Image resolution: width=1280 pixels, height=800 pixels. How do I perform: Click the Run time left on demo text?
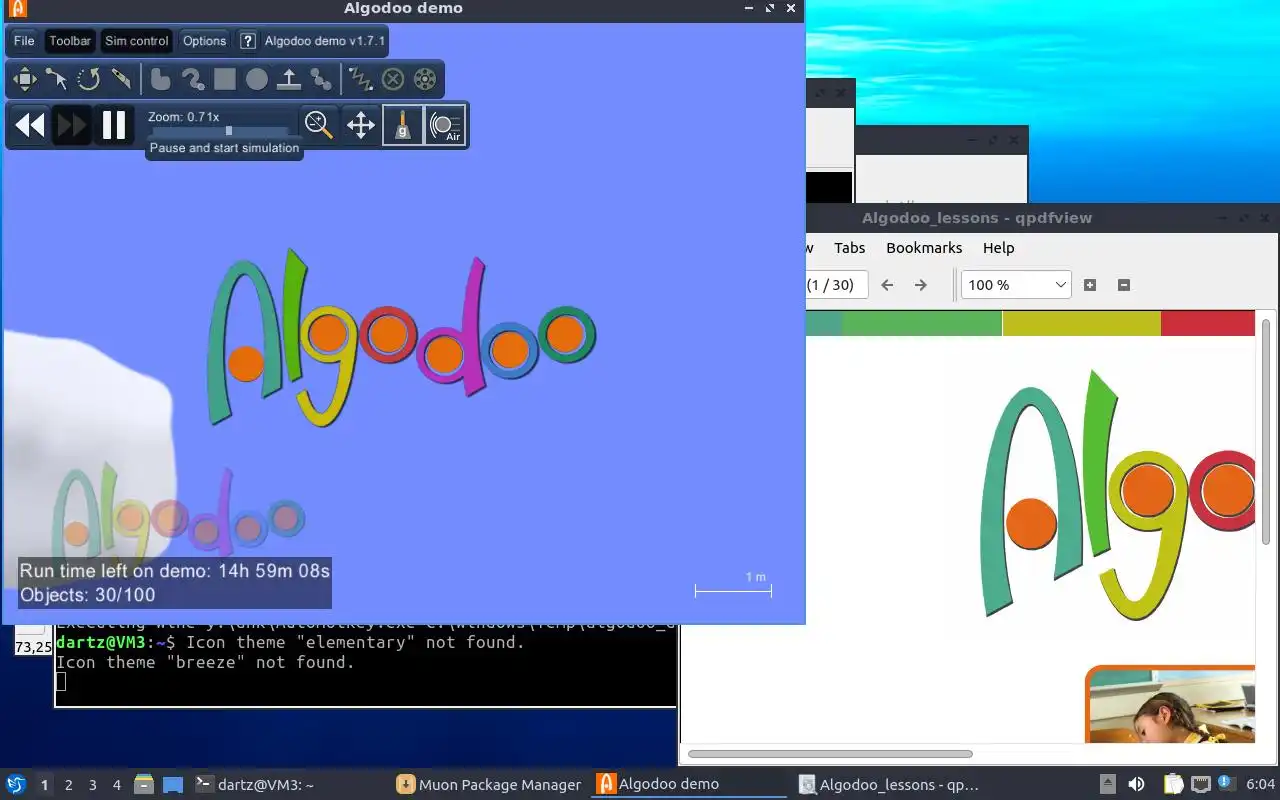[x=175, y=571]
